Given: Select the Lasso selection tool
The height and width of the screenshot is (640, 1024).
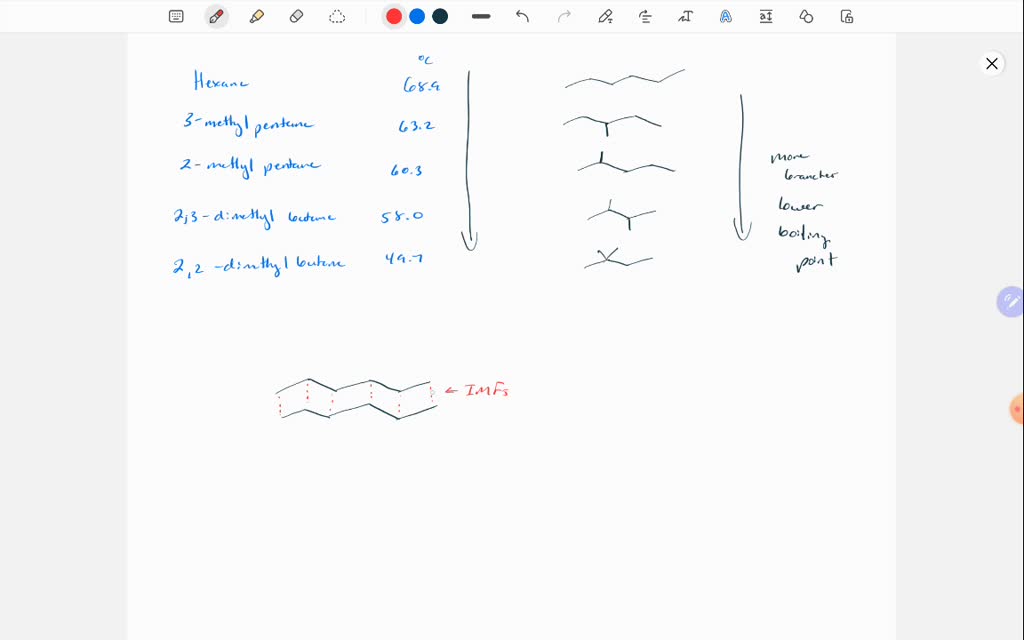Looking at the screenshot, I should [337, 16].
